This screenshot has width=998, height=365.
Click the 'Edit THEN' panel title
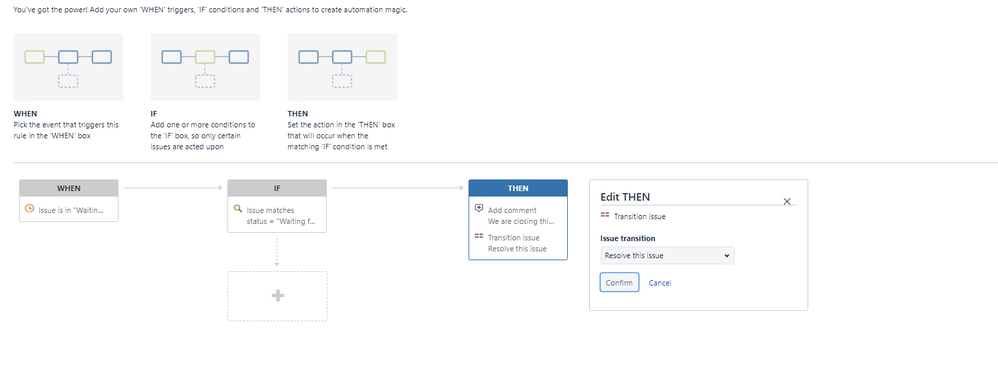pyautogui.click(x=625, y=197)
